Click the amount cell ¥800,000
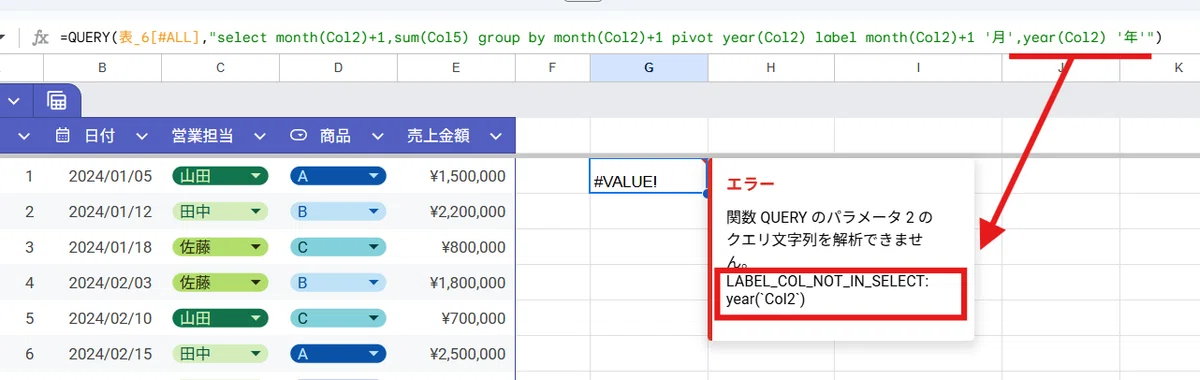Image resolution: width=1200 pixels, height=380 pixels. click(x=474, y=247)
